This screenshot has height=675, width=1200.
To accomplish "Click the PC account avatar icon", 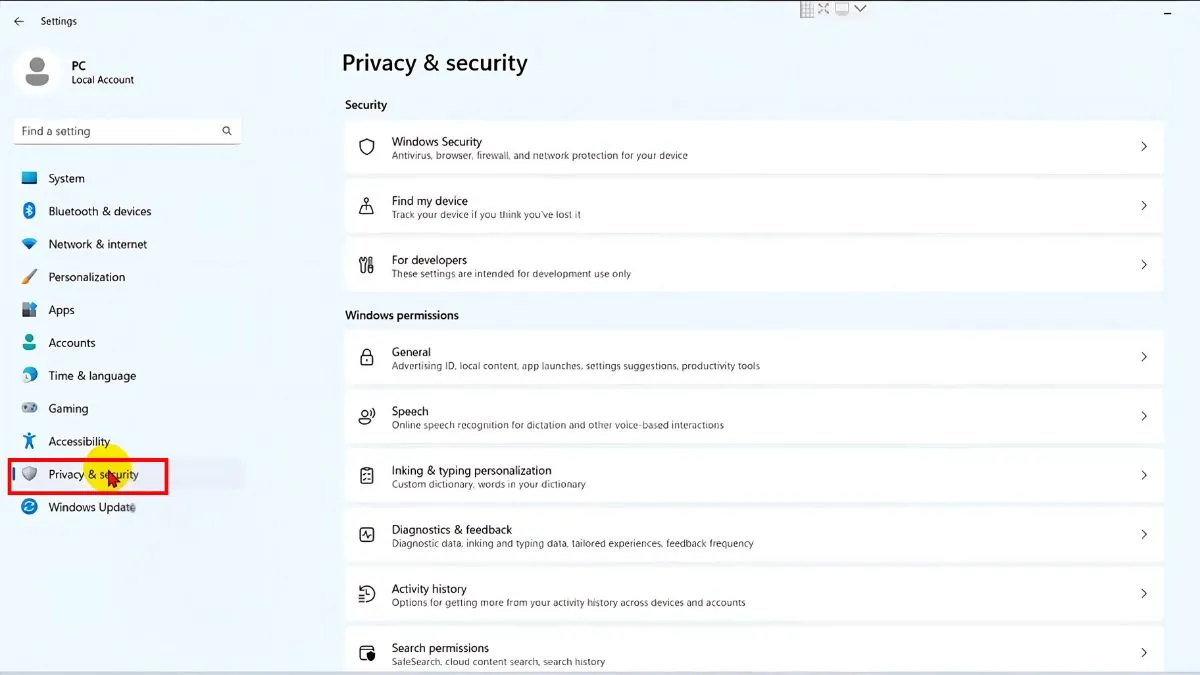I will [x=37, y=71].
